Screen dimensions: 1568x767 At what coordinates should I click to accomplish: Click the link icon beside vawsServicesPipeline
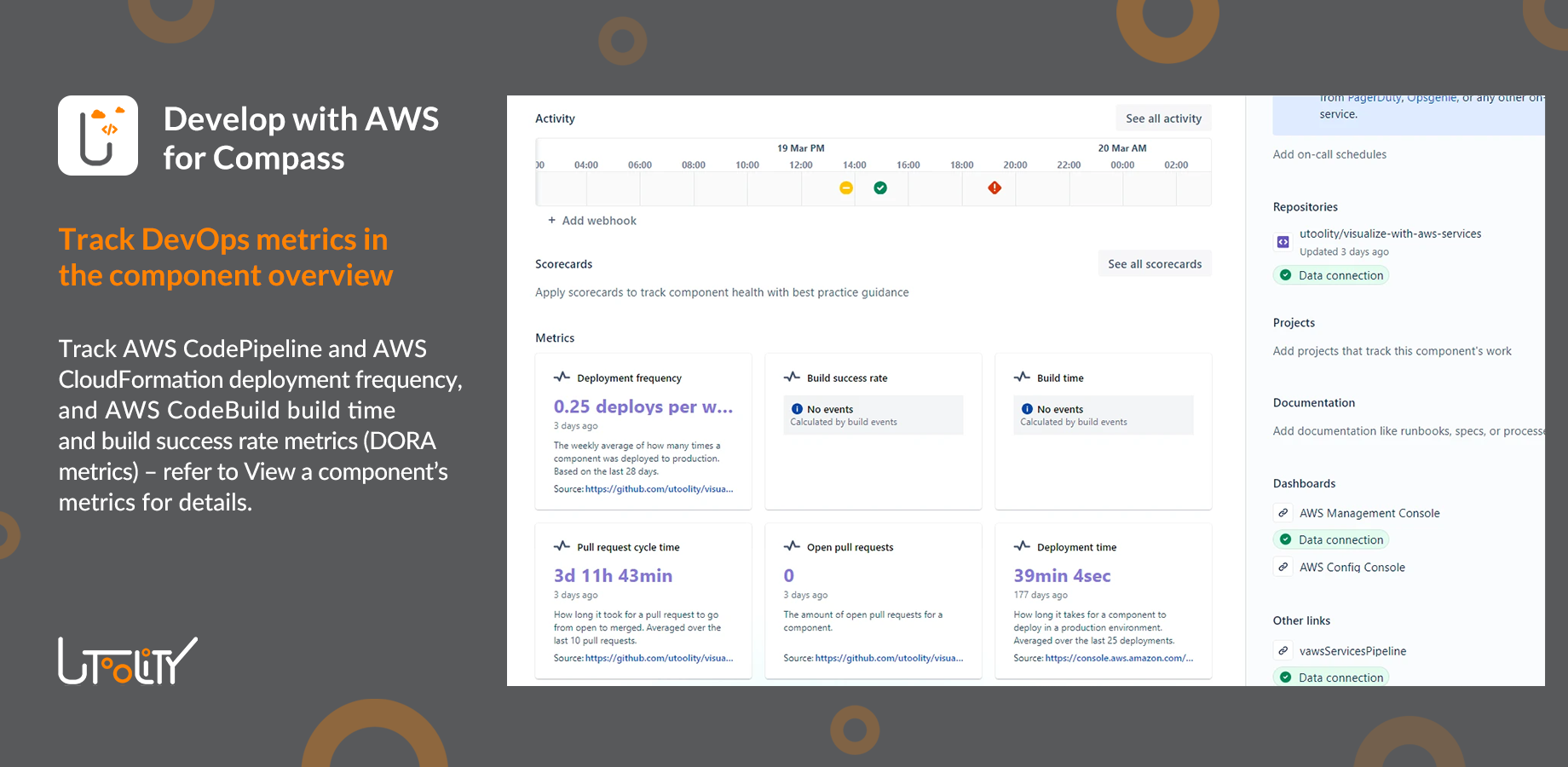[x=1283, y=651]
